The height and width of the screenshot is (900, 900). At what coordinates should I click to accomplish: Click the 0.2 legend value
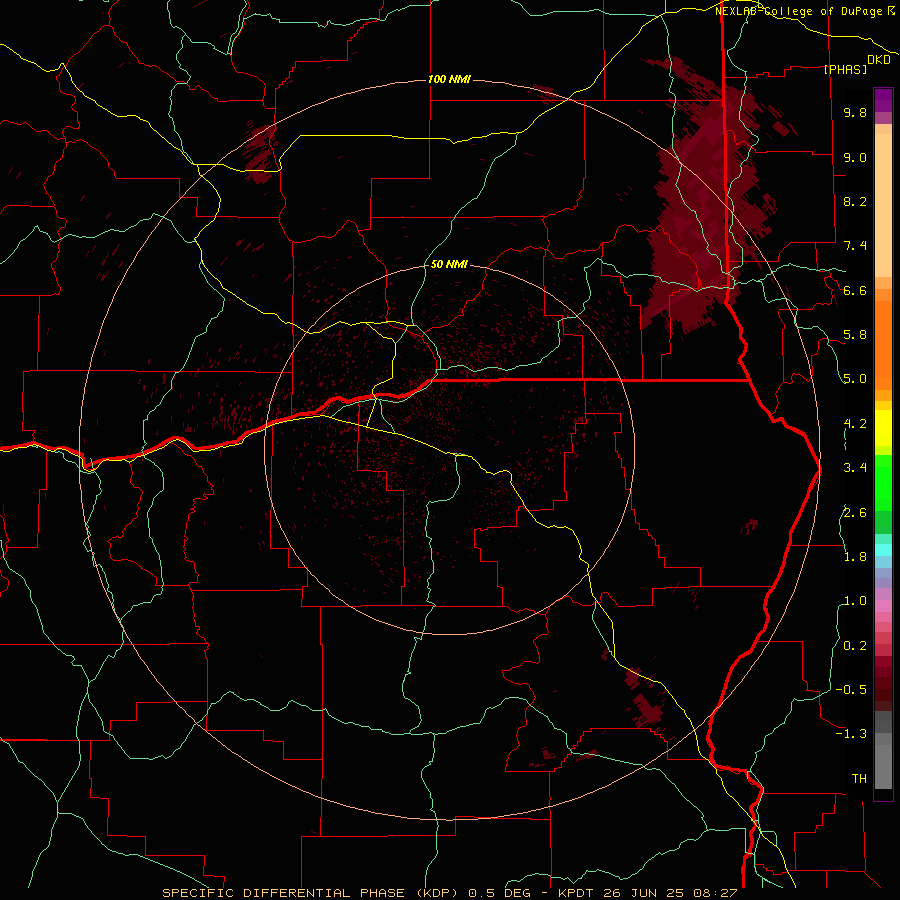point(855,646)
